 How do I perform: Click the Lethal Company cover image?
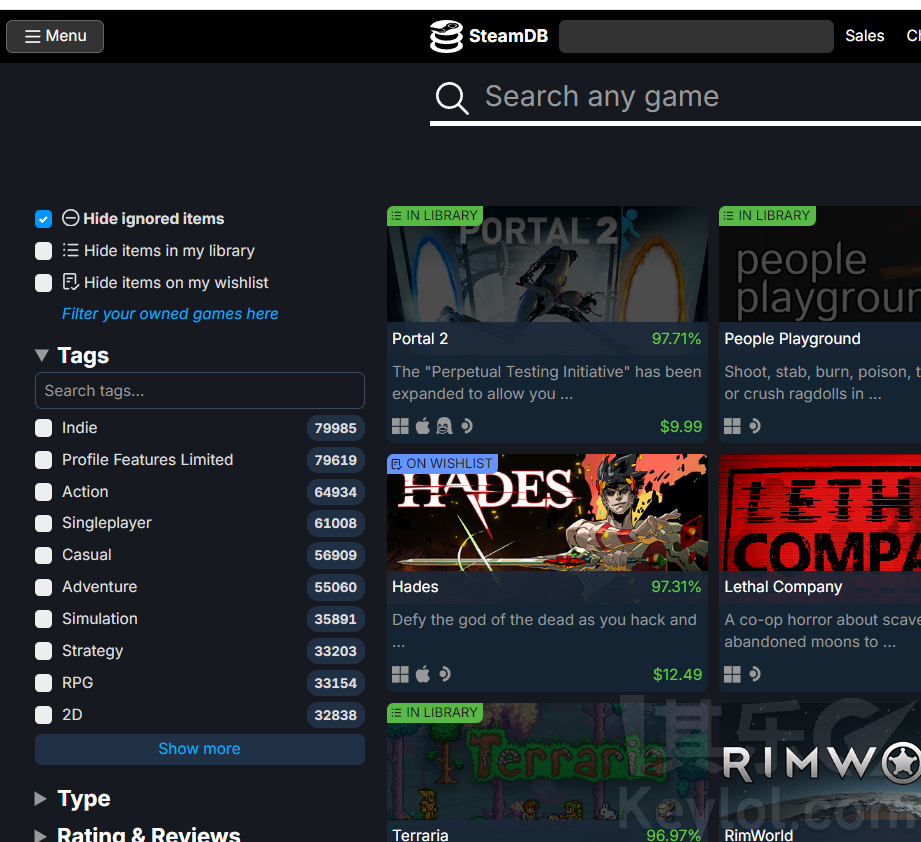click(820, 513)
